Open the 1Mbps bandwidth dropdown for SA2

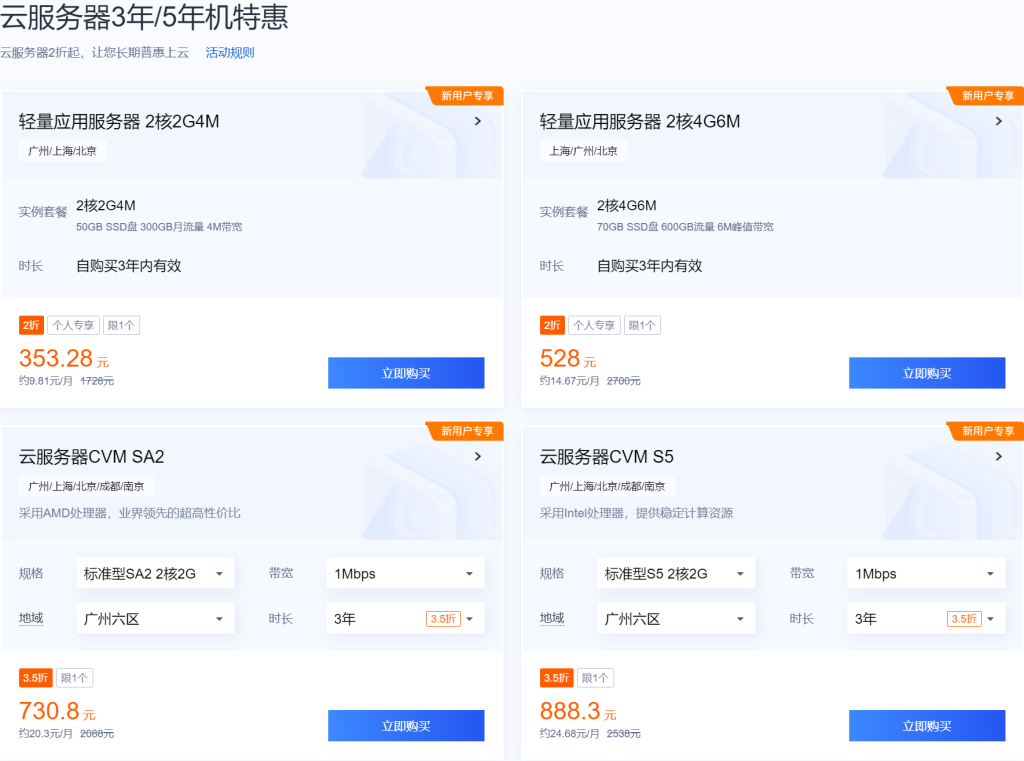click(405, 574)
